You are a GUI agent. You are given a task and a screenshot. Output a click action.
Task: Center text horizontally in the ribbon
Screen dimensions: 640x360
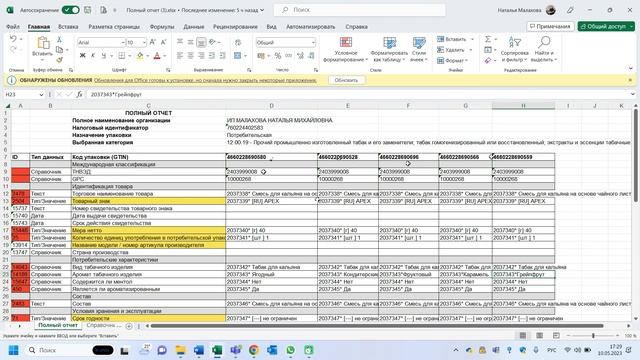click(x=190, y=56)
